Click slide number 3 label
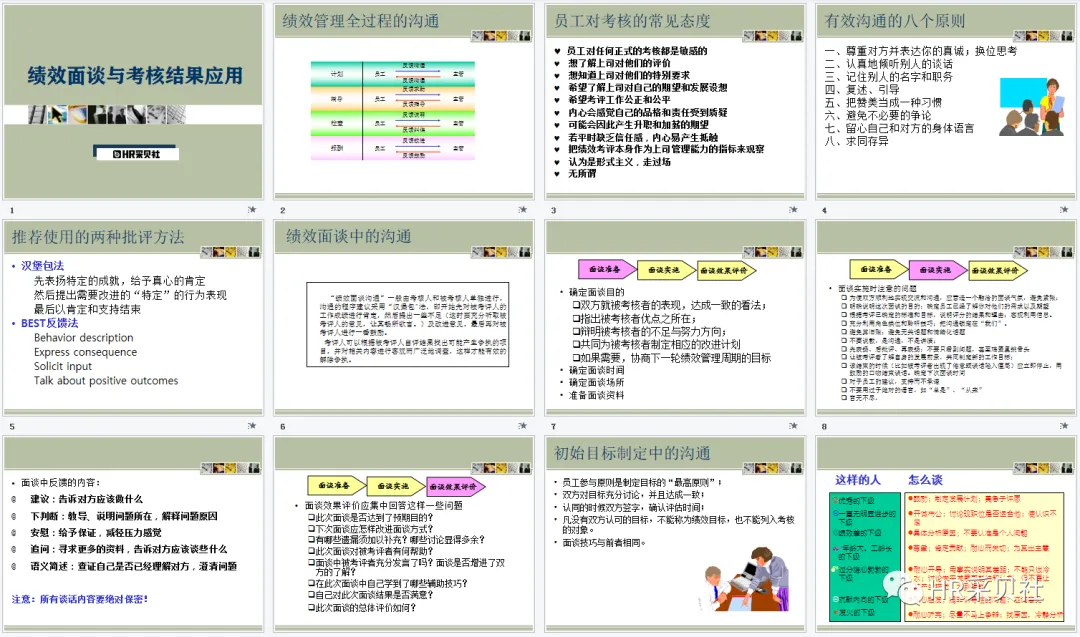The image size is (1080, 637). [553, 210]
